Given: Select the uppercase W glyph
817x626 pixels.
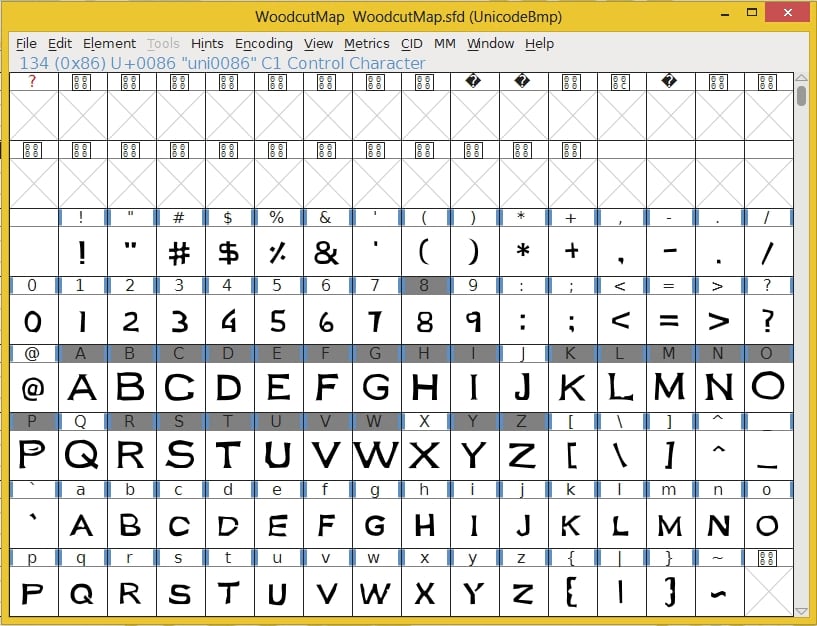Looking at the screenshot, I should point(377,455).
